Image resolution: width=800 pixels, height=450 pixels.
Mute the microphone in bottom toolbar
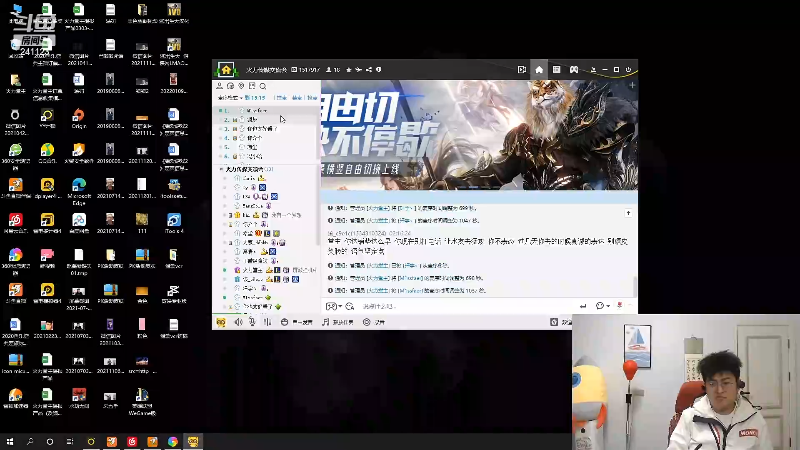click(253, 322)
